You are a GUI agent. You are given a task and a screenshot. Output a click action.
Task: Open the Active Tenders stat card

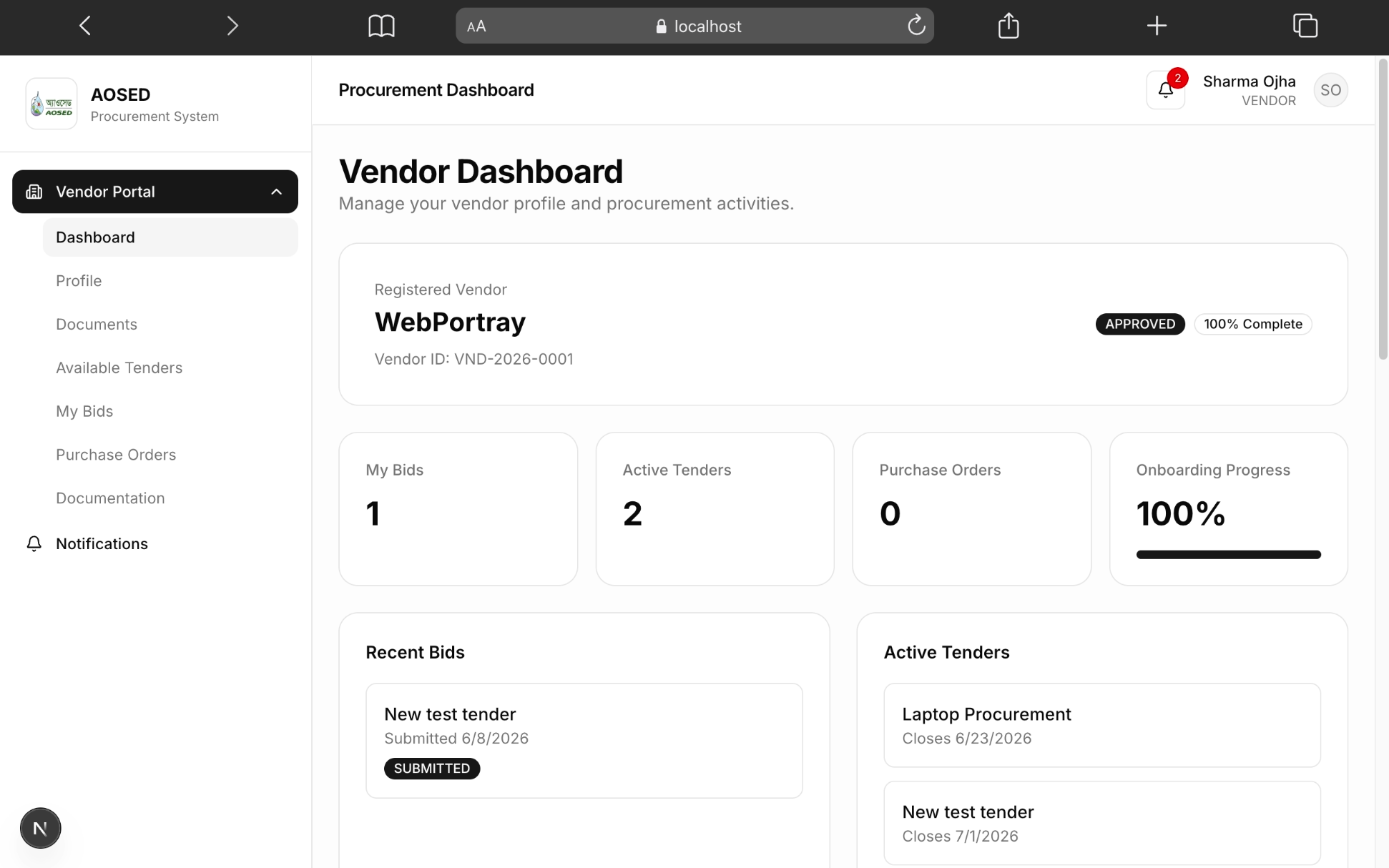click(x=715, y=509)
